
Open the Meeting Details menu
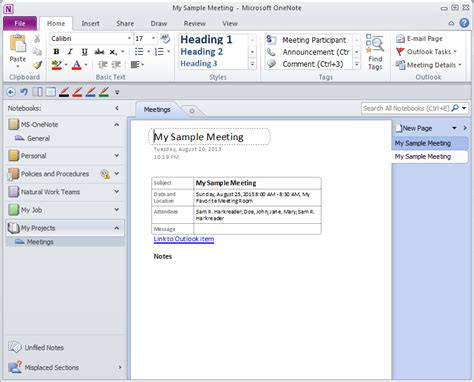tap(429, 65)
